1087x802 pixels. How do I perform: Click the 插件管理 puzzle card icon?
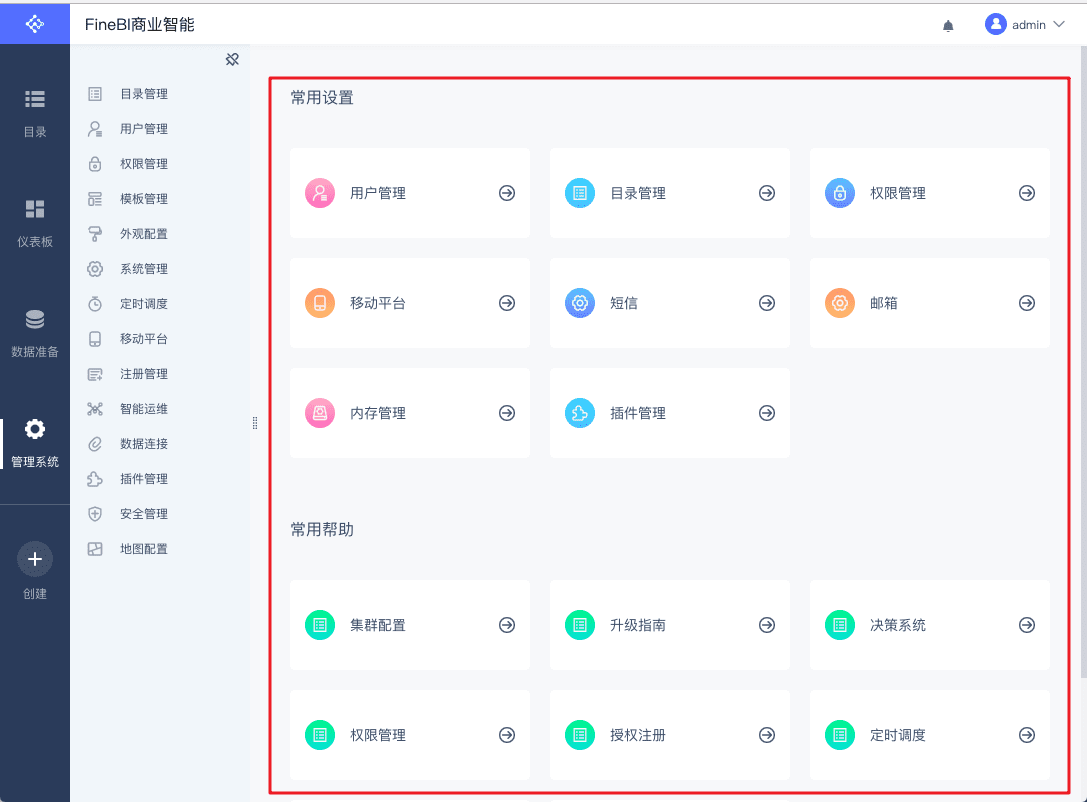click(x=580, y=413)
